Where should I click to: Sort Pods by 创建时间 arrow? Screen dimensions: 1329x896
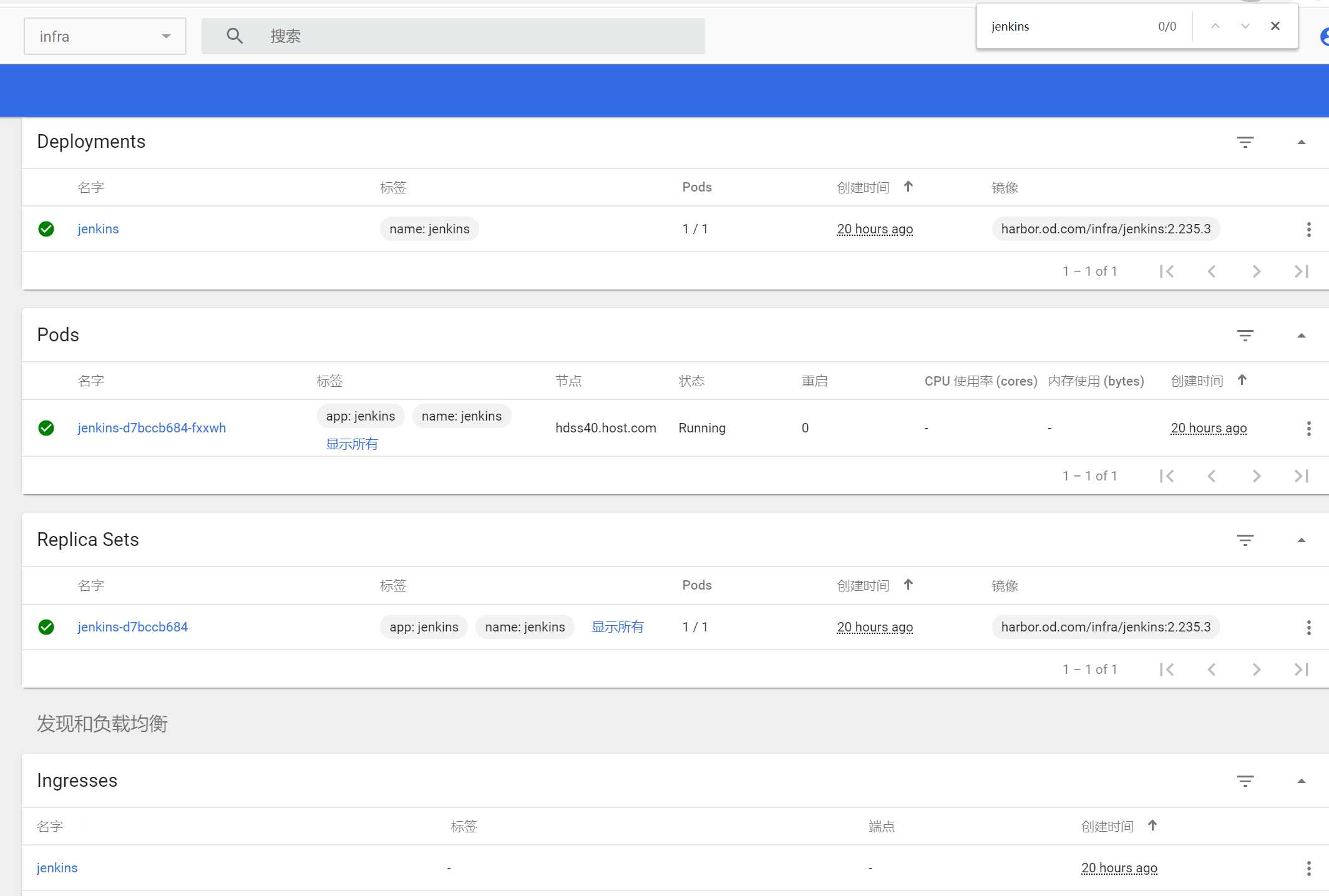pyautogui.click(x=1242, y=380)
